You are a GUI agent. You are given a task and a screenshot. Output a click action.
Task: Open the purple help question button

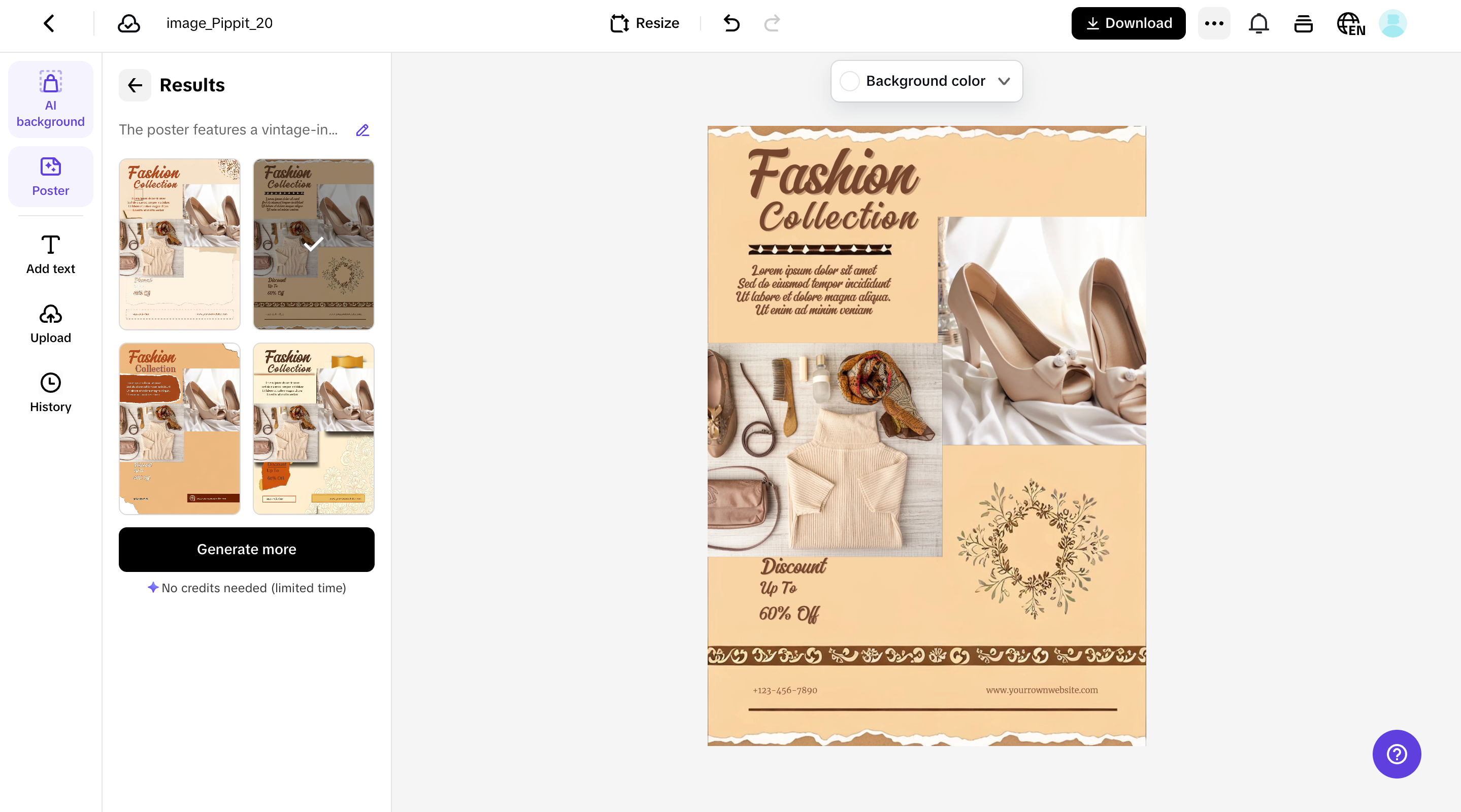point(1397,754)
